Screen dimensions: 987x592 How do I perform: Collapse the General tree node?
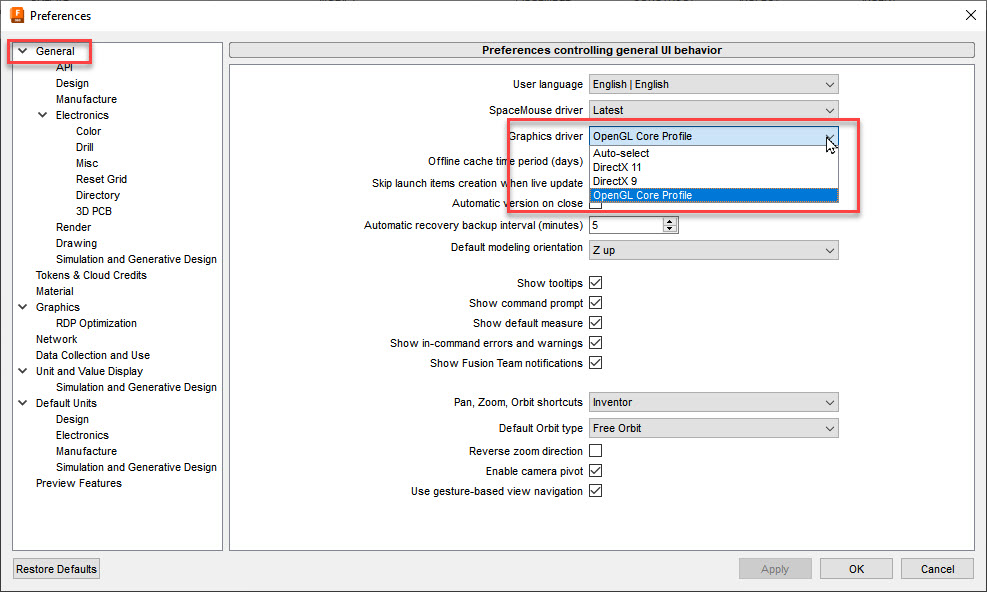[x=23, y=51]
